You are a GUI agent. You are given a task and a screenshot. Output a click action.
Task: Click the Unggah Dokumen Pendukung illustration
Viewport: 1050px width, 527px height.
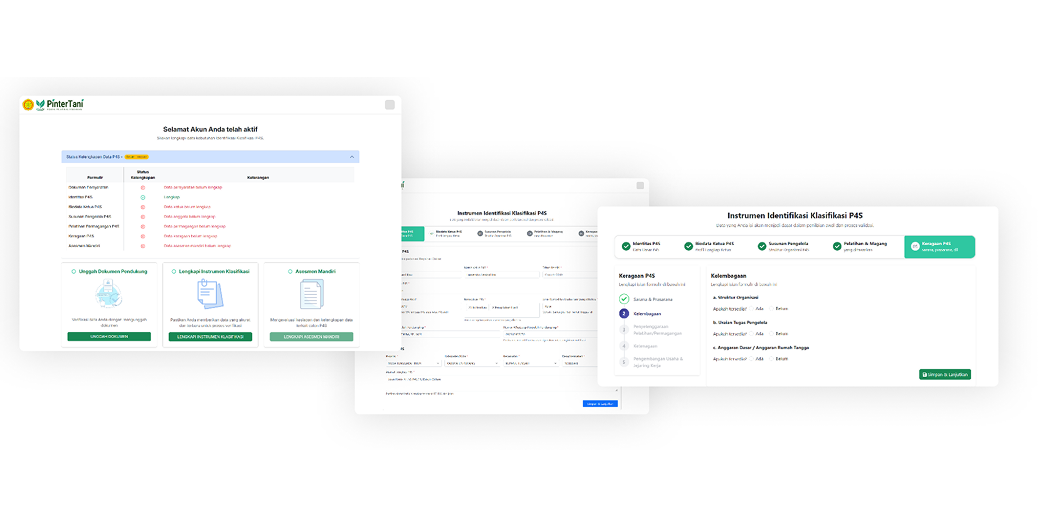[x=108, y=295]
